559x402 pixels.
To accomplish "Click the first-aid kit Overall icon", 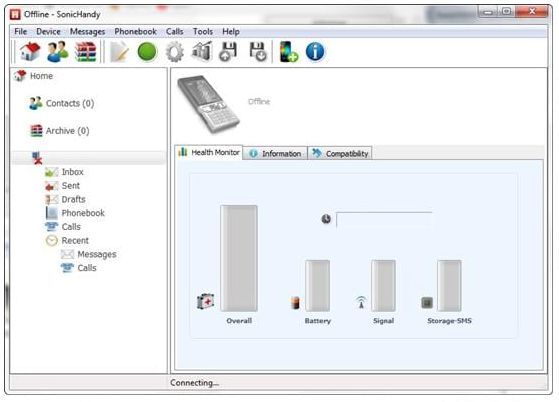I will coord(206,302).
